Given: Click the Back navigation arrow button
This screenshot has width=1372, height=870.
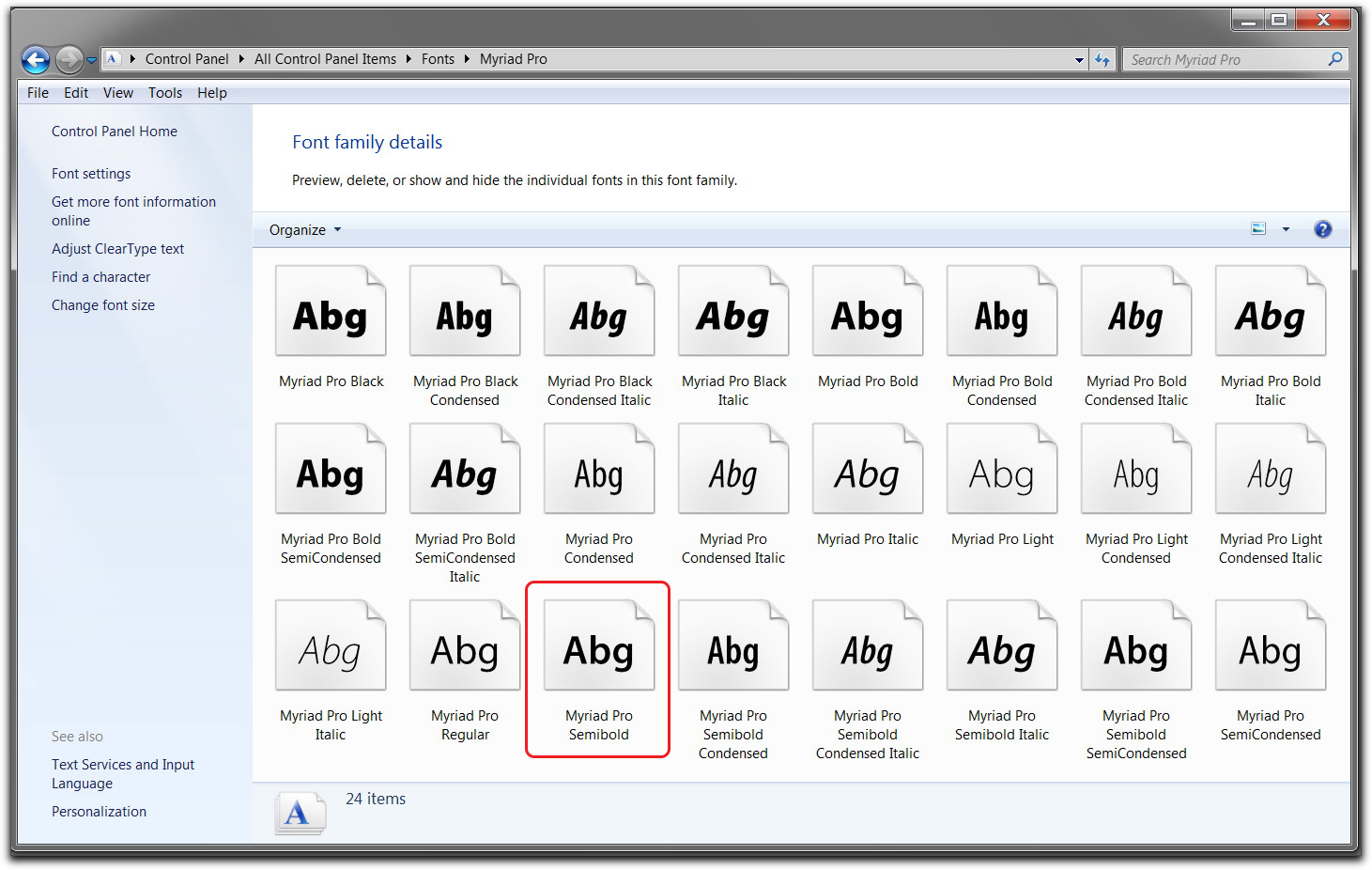Looking at the screenshot, I should [x=36, y=60].
